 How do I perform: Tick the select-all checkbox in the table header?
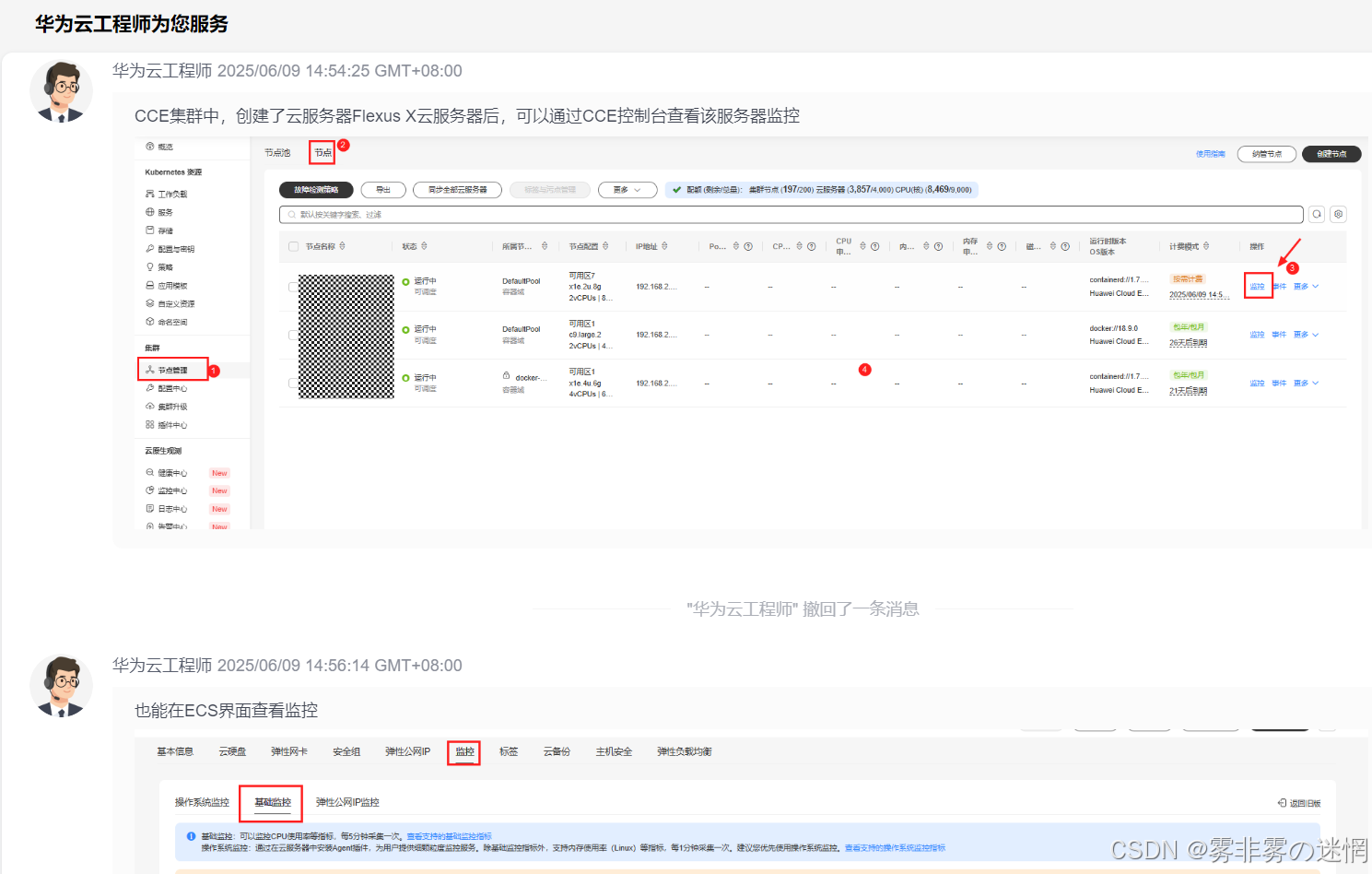click(x=293, y=246)
